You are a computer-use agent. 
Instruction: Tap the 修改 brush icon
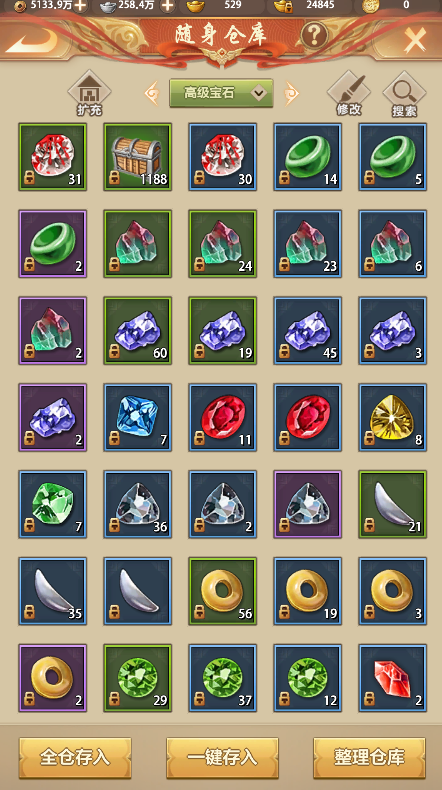click(349, 94)
